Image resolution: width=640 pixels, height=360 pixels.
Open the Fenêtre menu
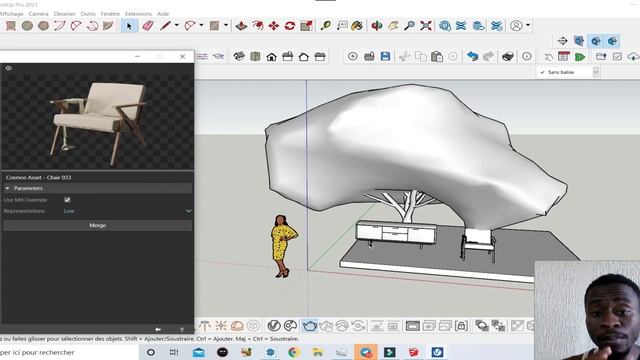click(x=110, y=14)
